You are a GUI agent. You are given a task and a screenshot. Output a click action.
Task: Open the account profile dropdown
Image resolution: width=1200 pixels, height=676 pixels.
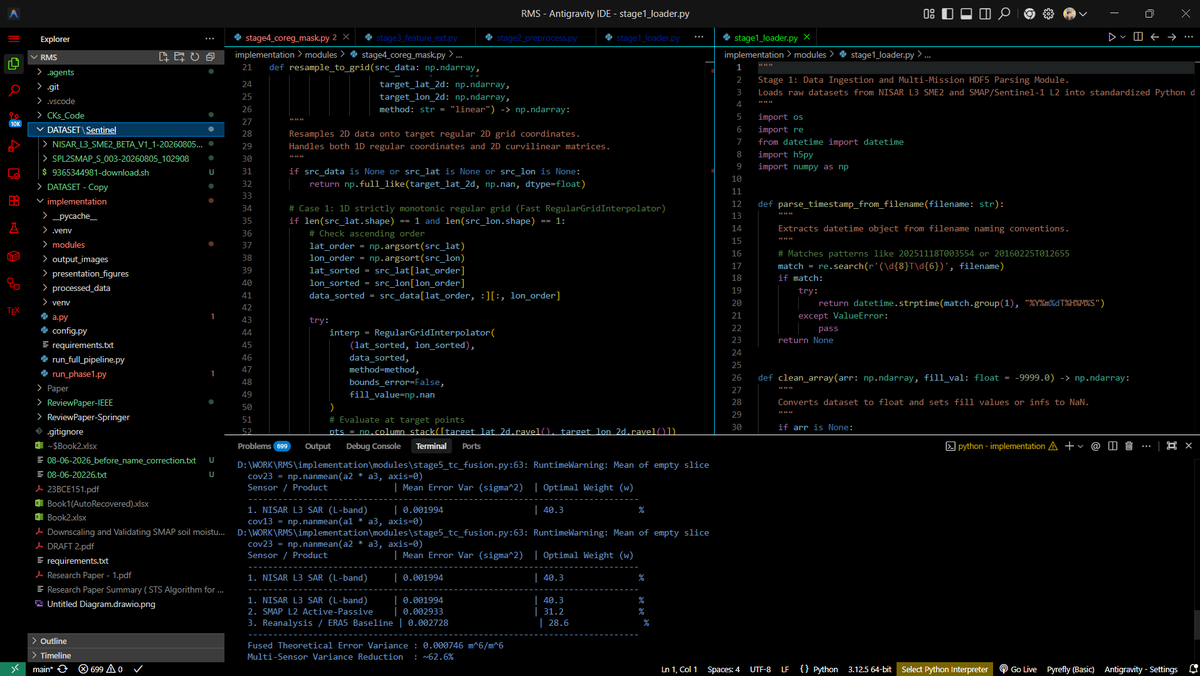(1075, 14)
